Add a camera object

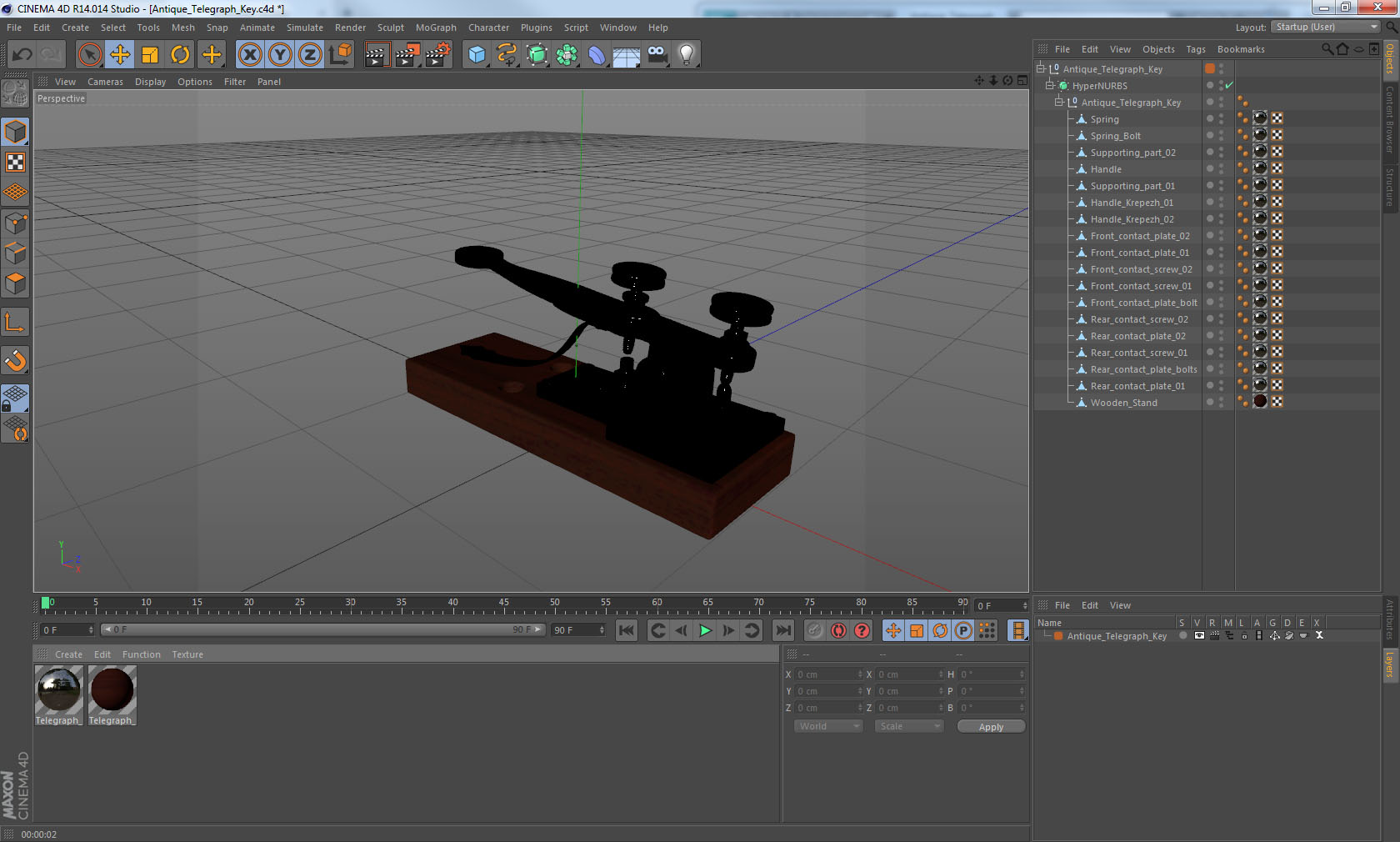657,55
